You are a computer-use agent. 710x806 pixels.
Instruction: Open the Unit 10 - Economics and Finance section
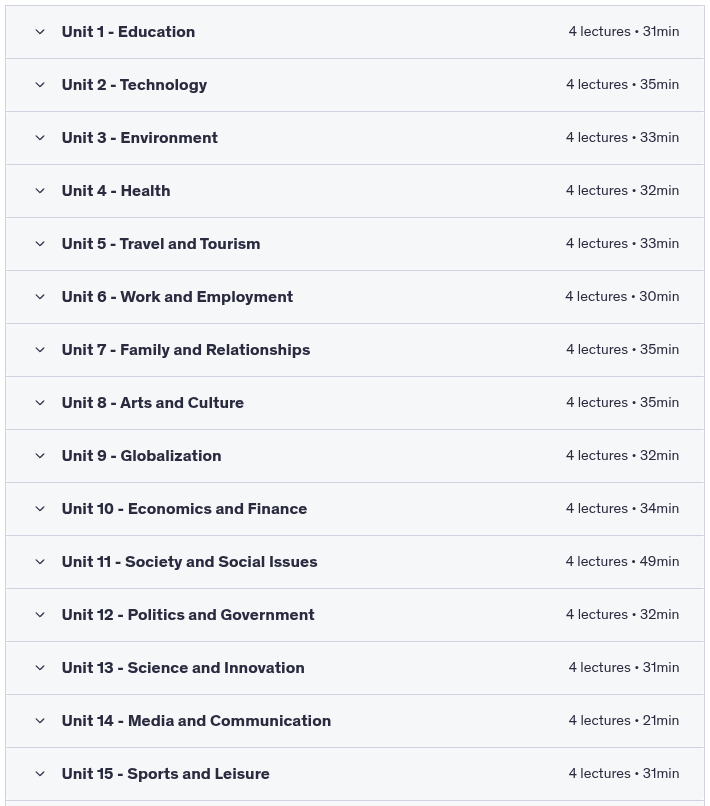click(184, 509)
